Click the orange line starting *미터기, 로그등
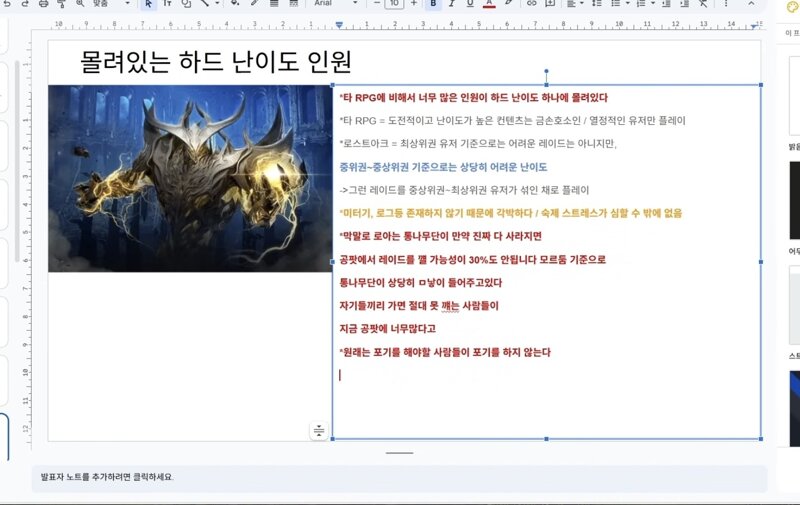Image resolution: width=800 pixels, height=505 pixels. (511, 213)
